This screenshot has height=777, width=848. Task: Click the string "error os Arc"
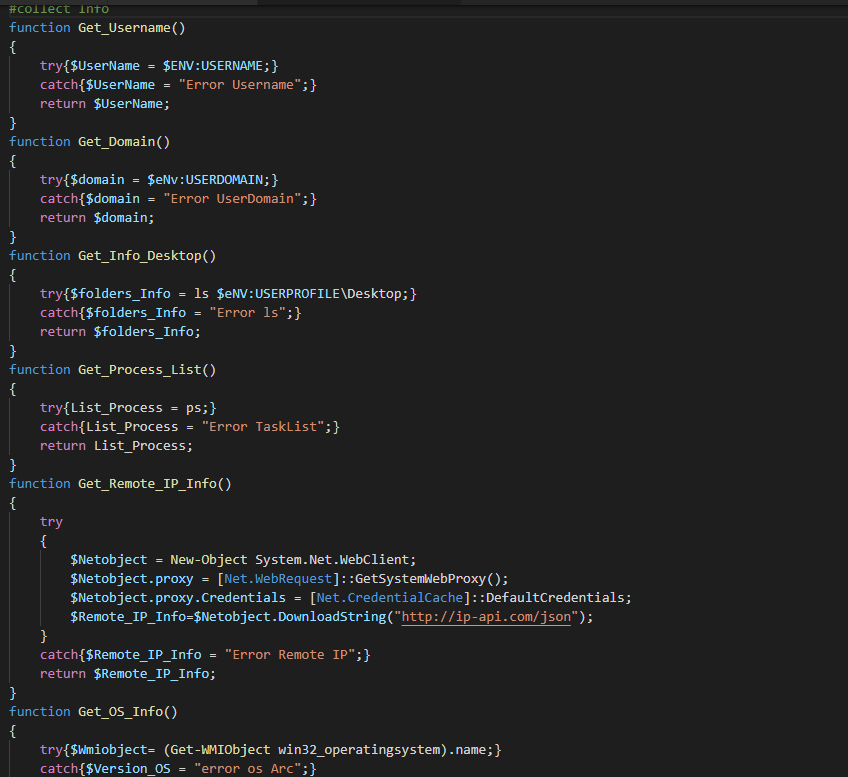pos(248,769)
